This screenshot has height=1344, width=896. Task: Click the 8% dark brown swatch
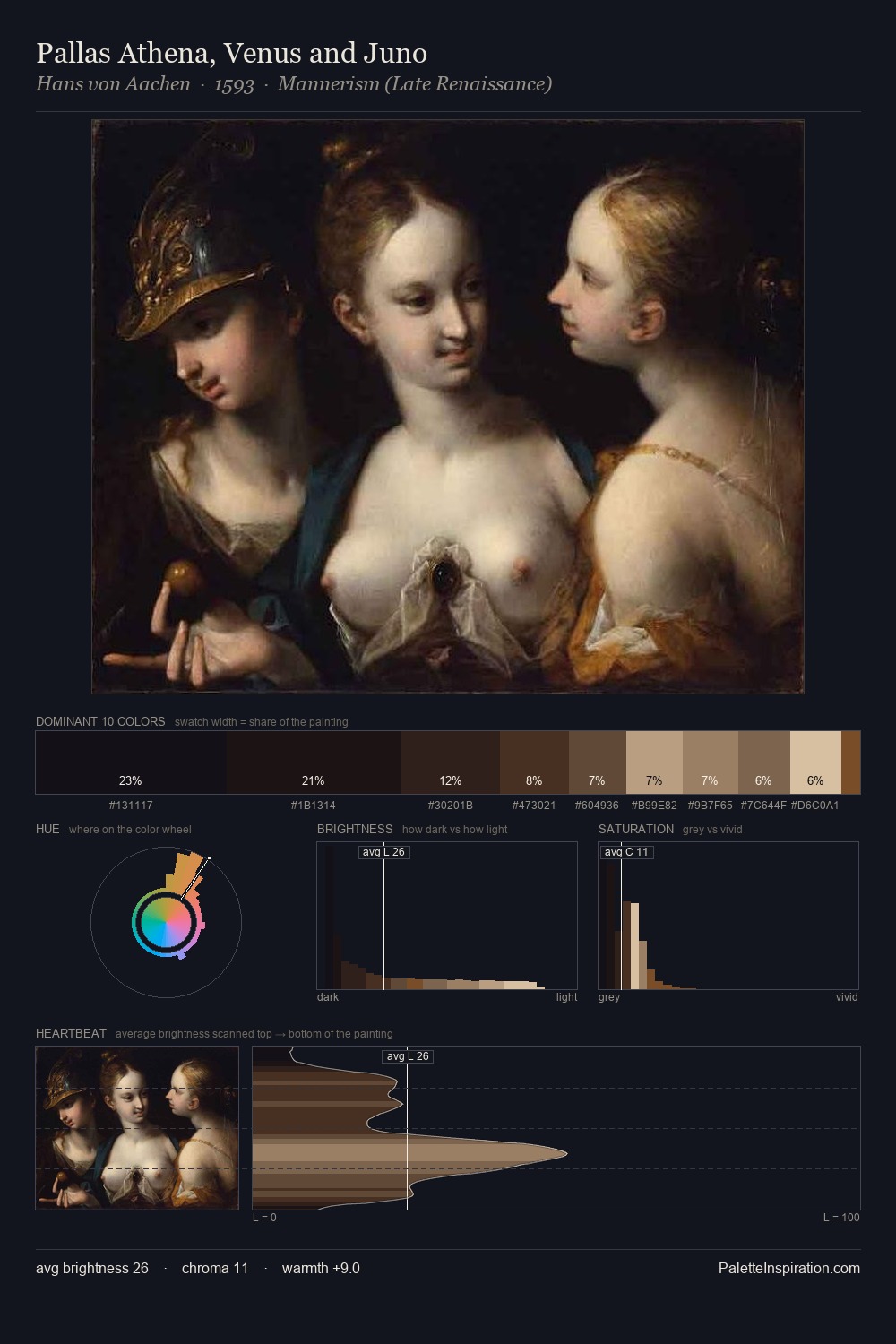534,762
